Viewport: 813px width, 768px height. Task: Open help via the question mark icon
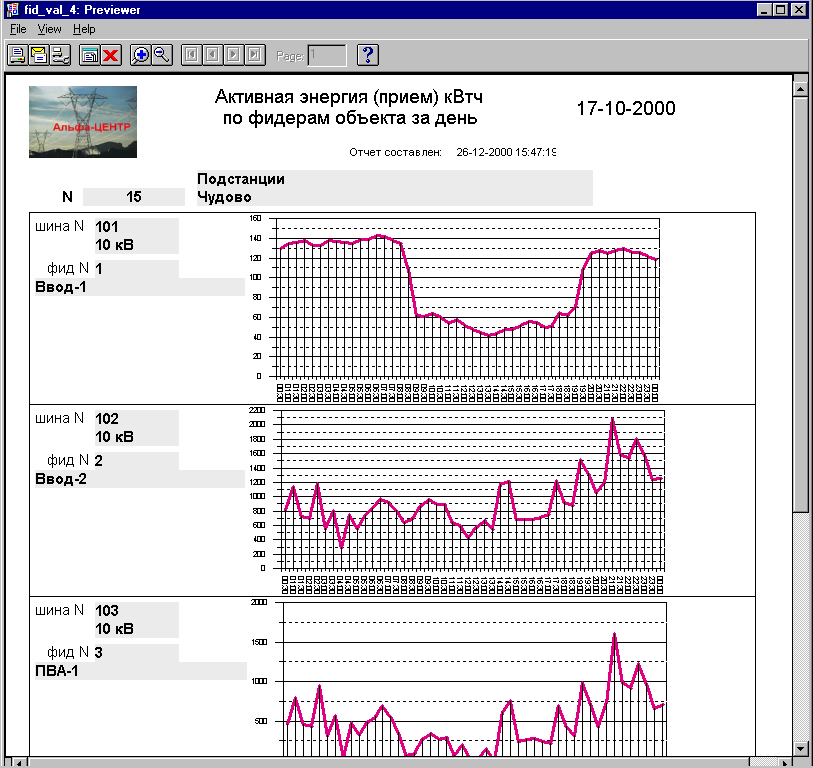pyautogui.click(x=368, y=55)
